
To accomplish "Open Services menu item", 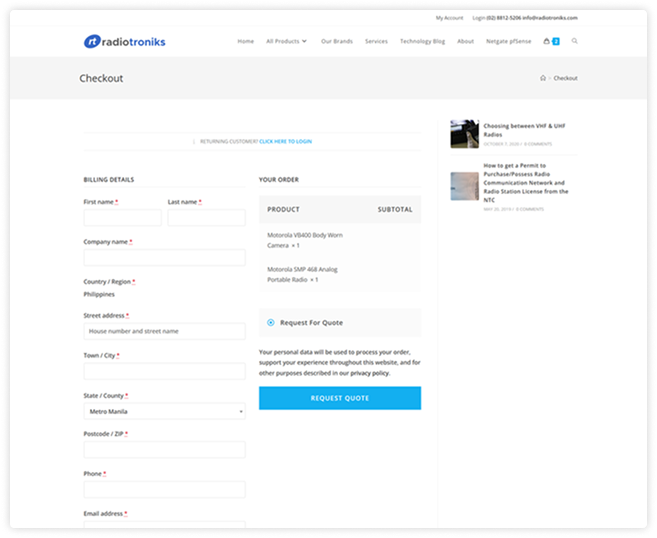I will click(376, 41).
